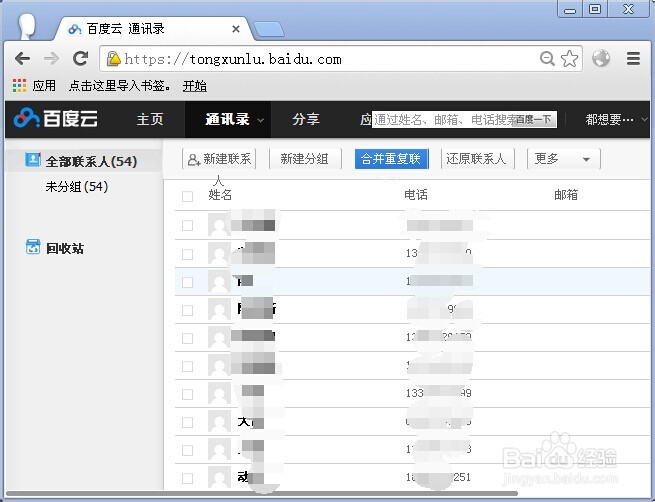655x502 pixels.
Task: Check the fourth contact row checkbox
Action: coord(187,310)
